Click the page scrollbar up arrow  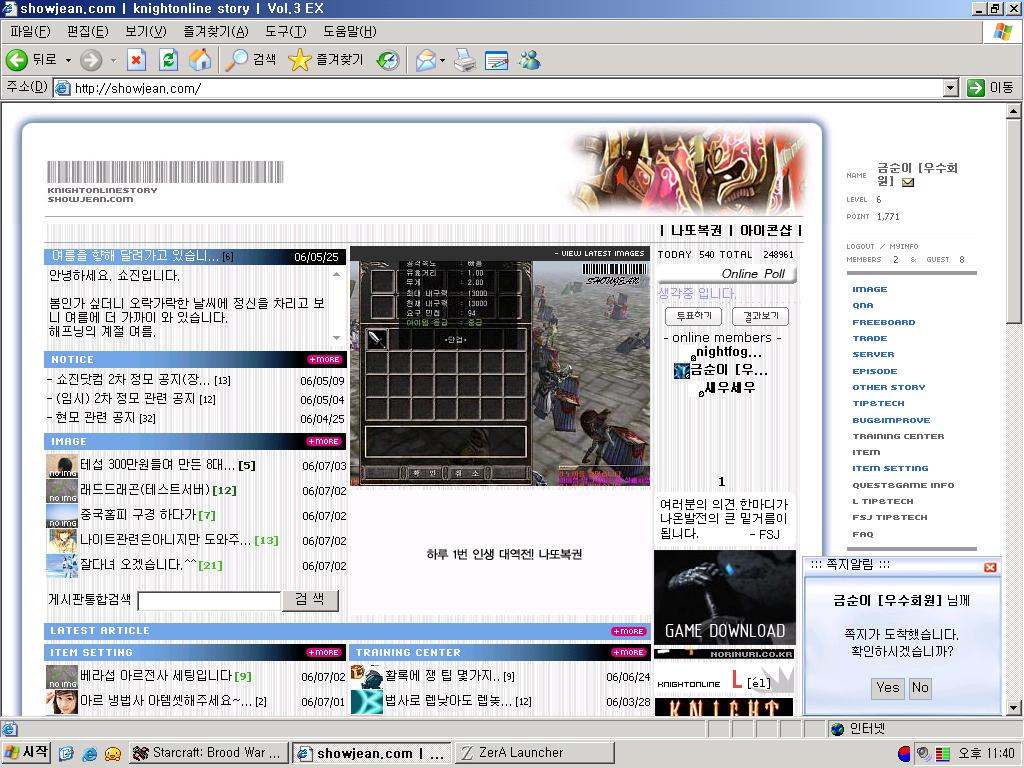pyautogui.click(x=1013, y=111)
